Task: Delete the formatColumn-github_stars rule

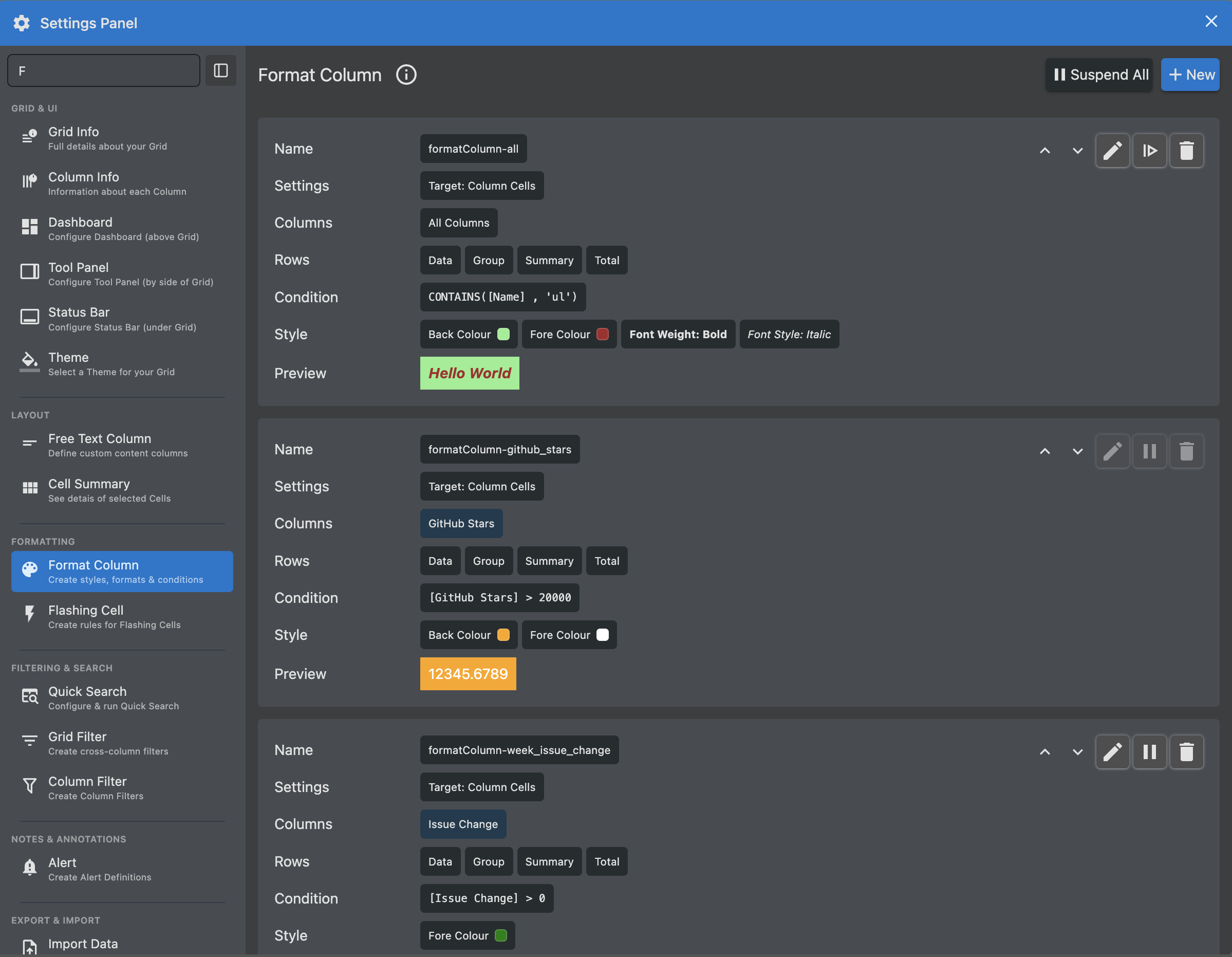Action: click(1186, 451)
